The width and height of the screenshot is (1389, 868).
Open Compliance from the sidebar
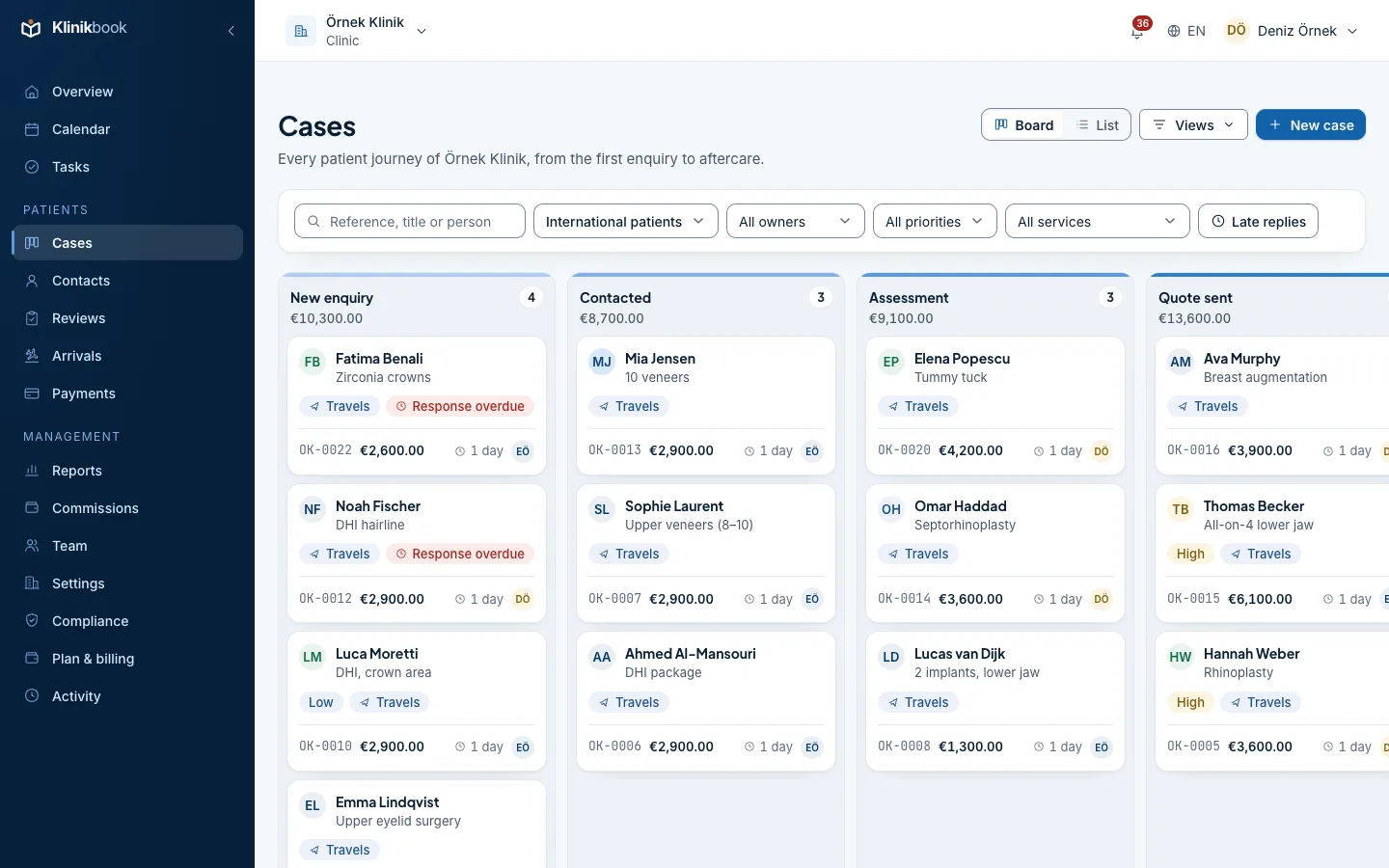(127, 621)
